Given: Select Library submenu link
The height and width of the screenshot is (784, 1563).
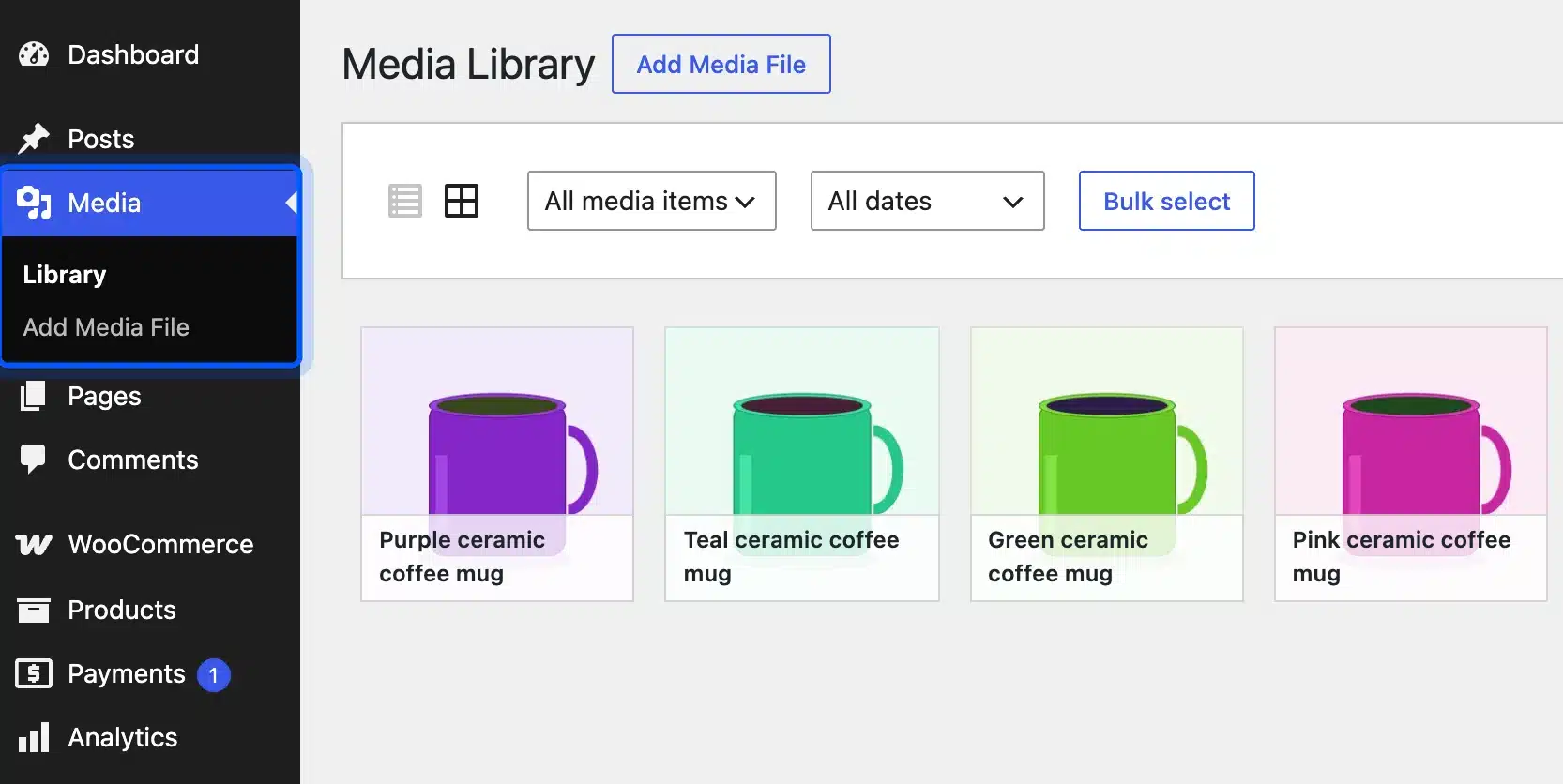Looking at the screenshot, I should 65,275.
